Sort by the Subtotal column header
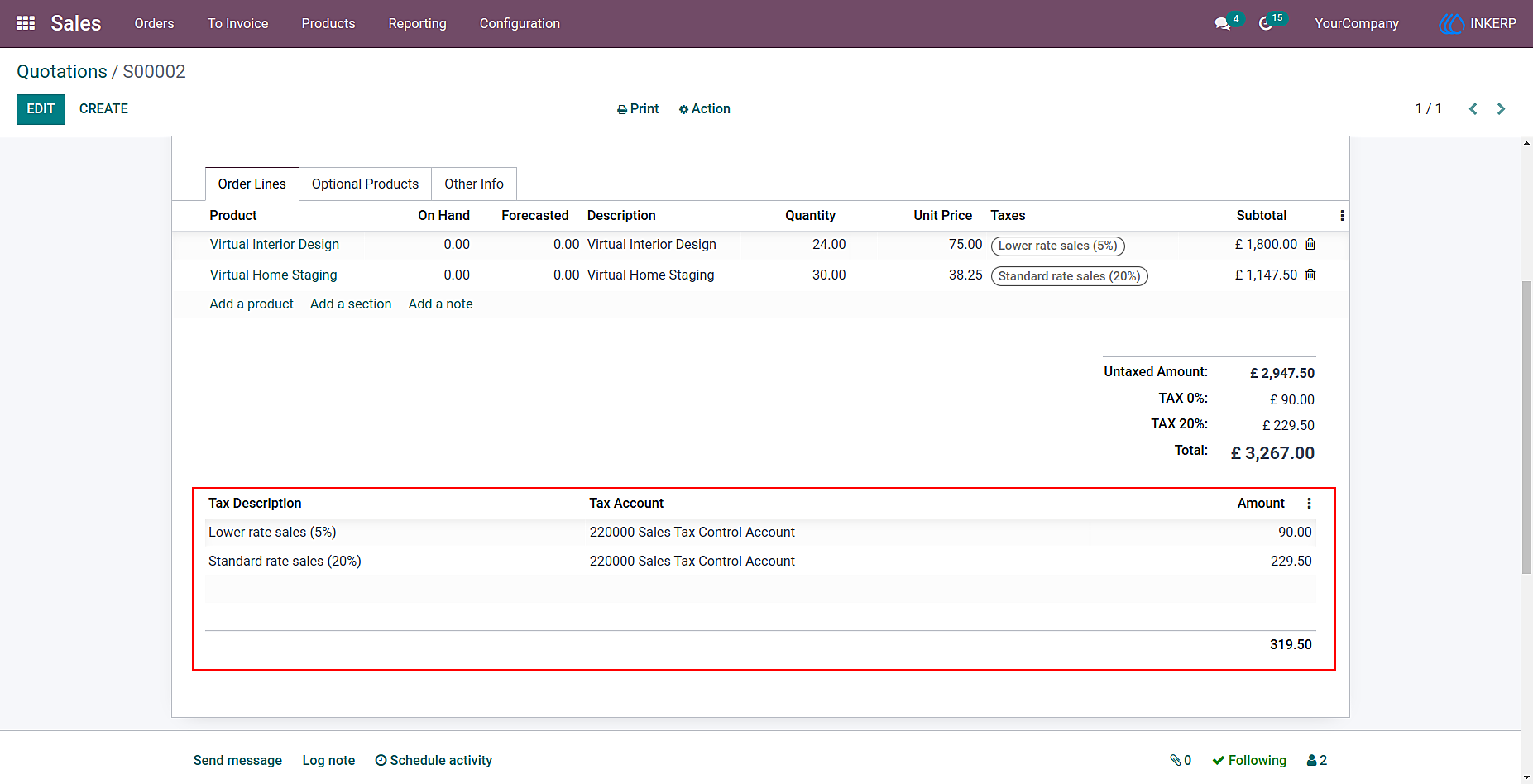1533x784 pixels. 1261,216
